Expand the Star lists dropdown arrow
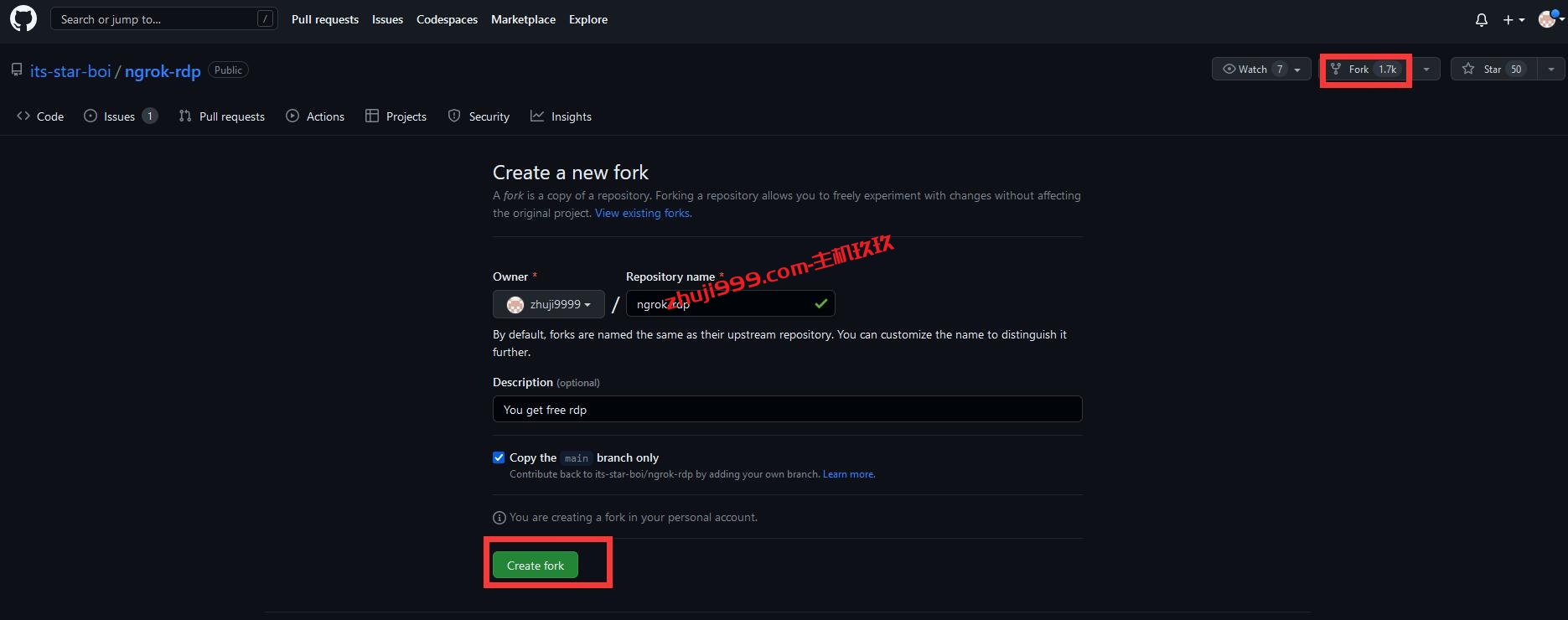The width and height of the screenshot is (1568, 620). 1551,69
